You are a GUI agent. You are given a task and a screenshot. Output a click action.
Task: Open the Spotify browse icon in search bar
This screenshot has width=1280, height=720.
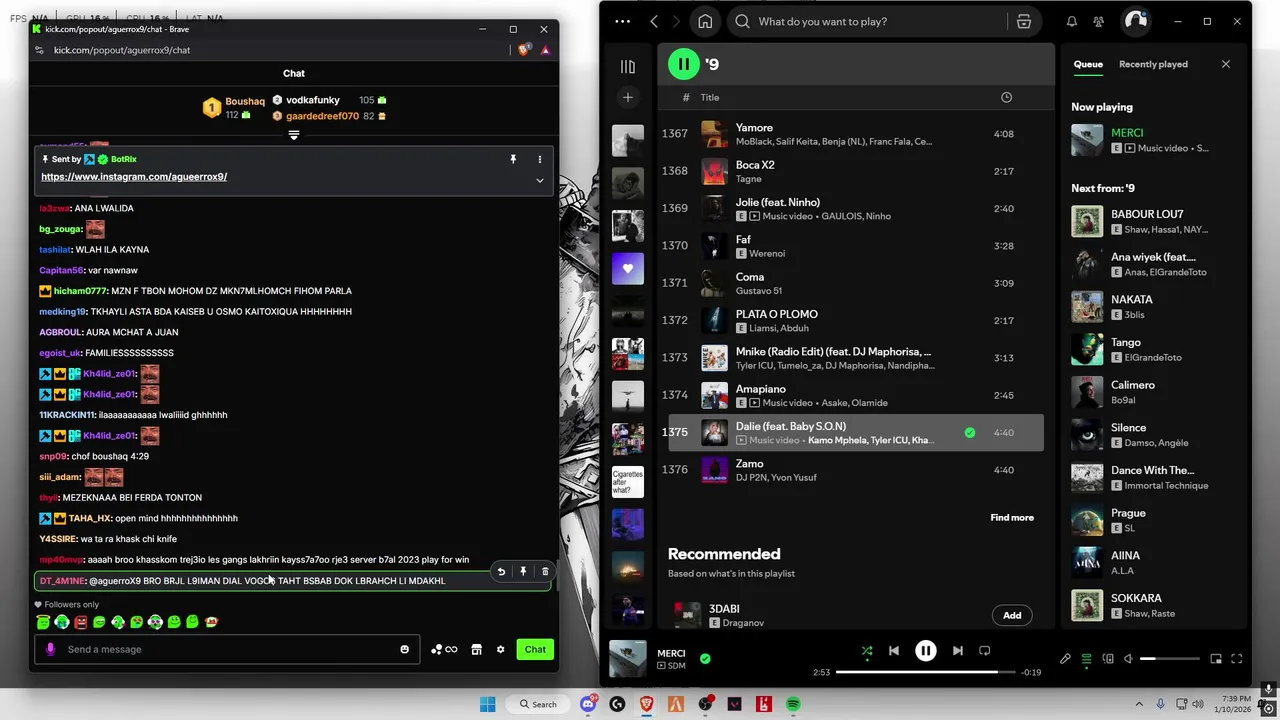pyautogui.click(x=1023, y=21)
